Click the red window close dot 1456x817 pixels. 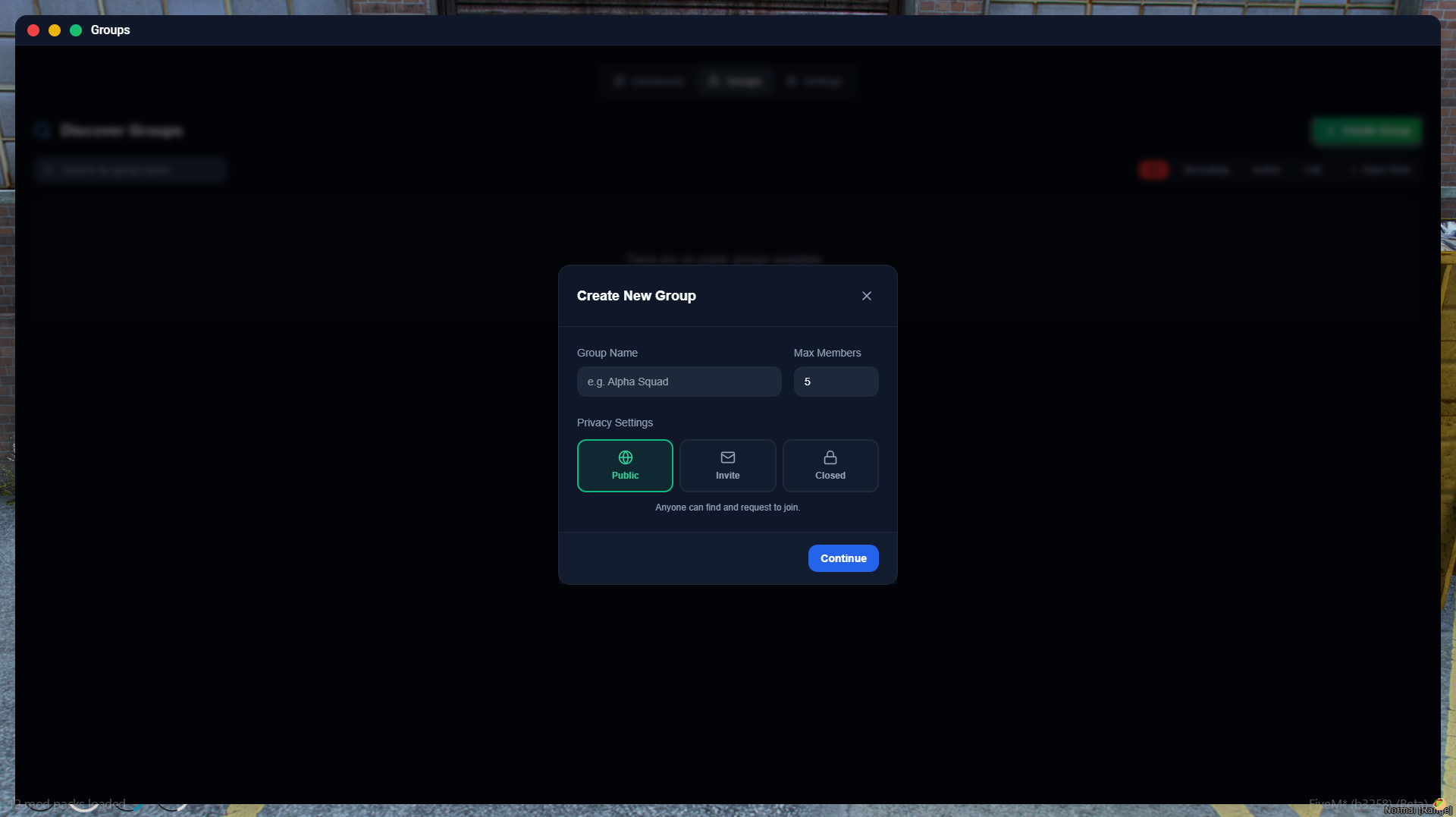pos(33,30)
